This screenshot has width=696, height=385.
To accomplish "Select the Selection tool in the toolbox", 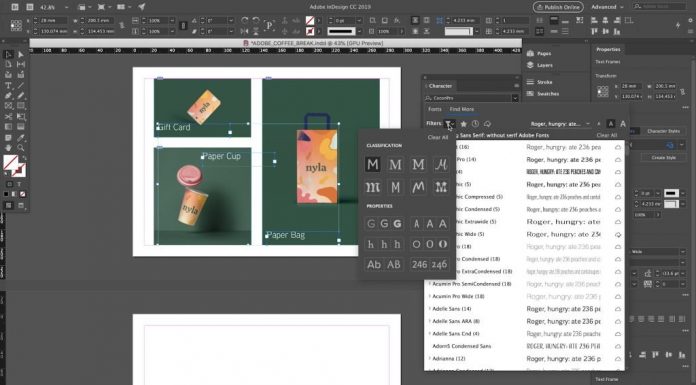I will (8, 54).
